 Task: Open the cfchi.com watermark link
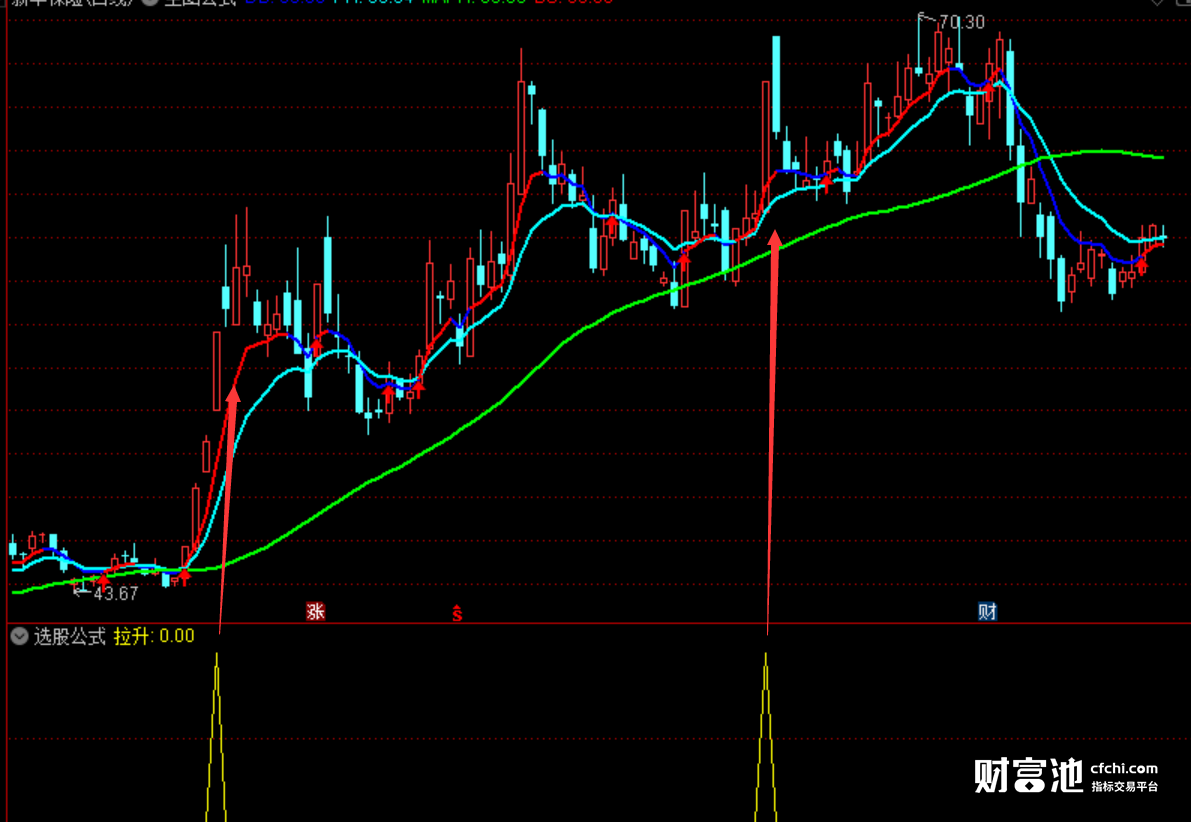click(x=1123, y=769)
